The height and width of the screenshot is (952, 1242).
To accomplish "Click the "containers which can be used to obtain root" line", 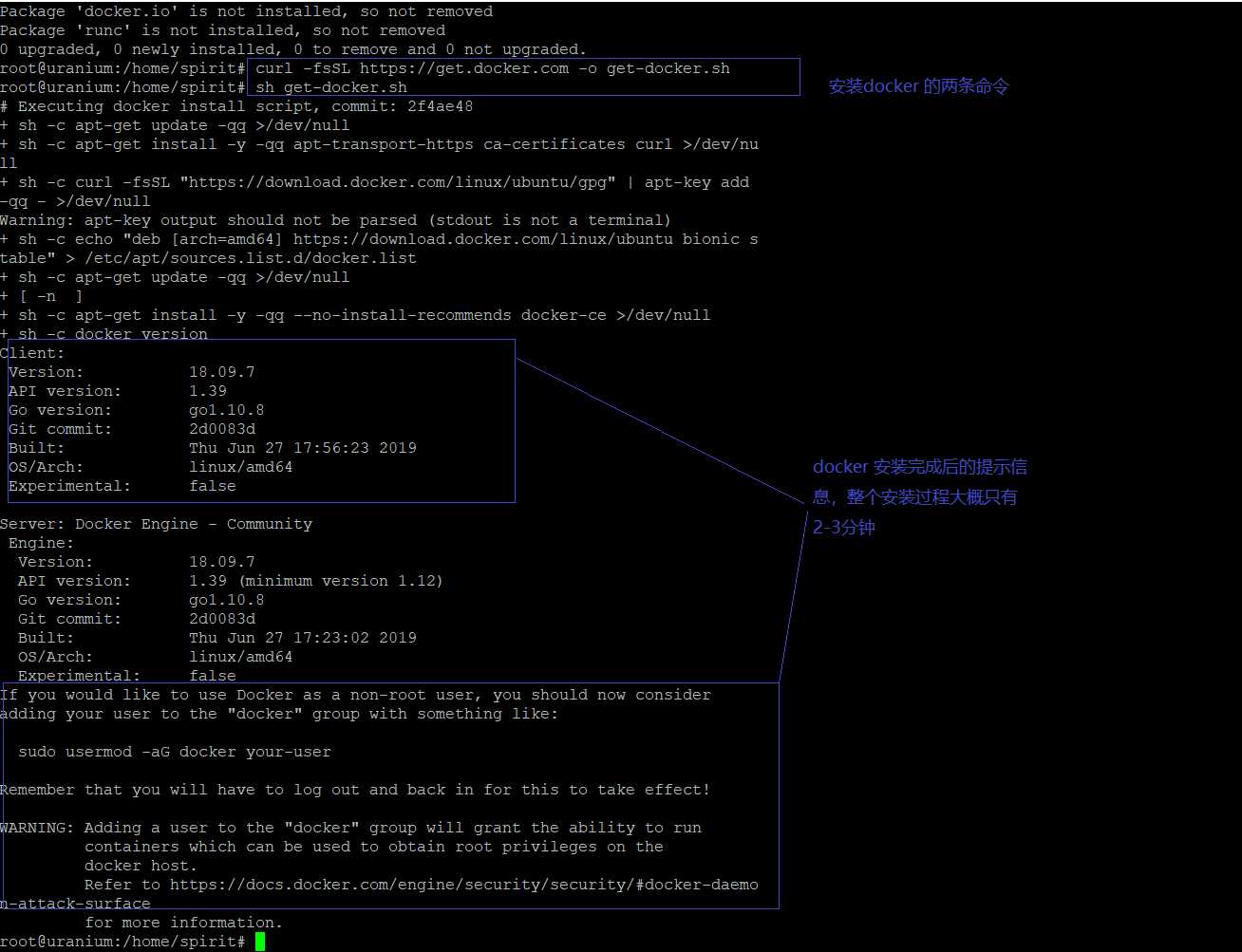I will [374, 847].
